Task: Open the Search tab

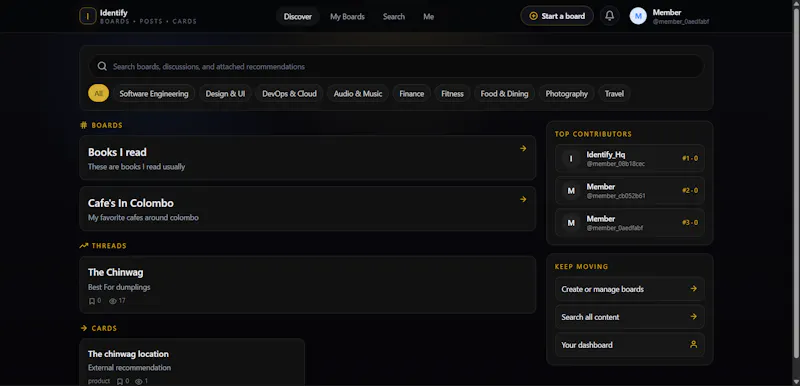Action: (393, 16)
